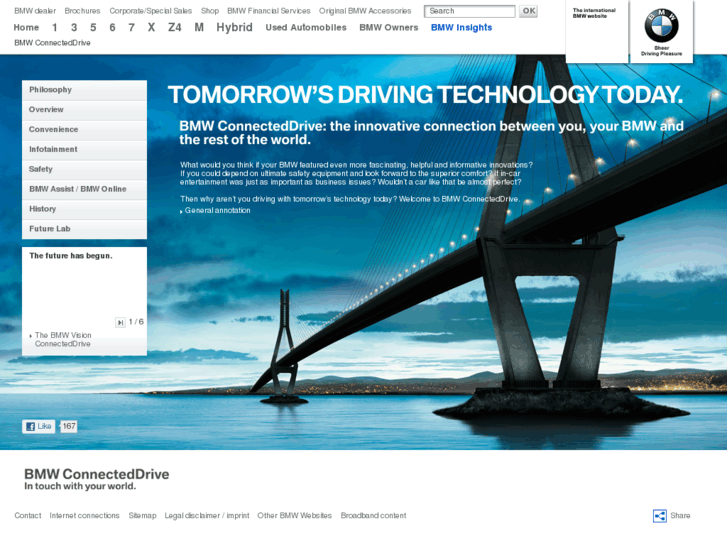Select Future Lab in the side menu
The height and width of the screenshot is (545, 727).
pos(84,229)
